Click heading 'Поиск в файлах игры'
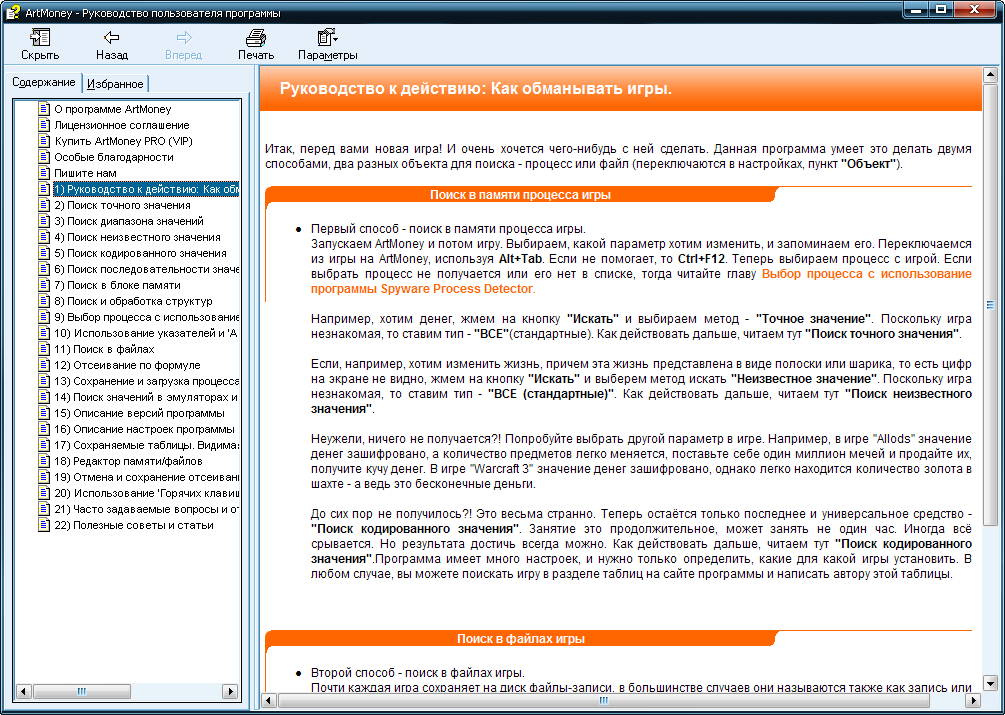This screenshot has width=1005, height=715. pyautogui.click(x=520, y=639)
